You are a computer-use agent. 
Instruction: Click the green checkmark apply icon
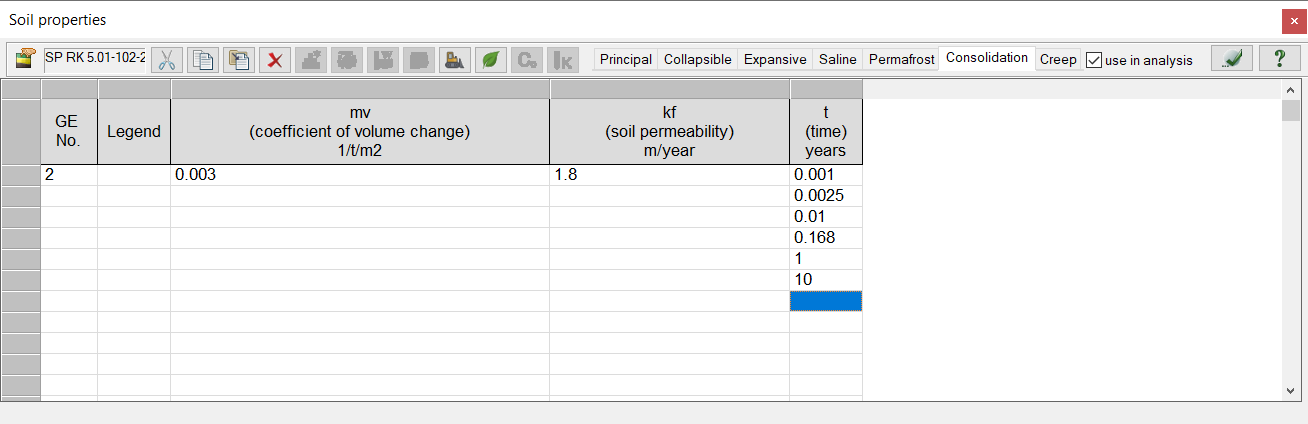[x=1232, y=59]
